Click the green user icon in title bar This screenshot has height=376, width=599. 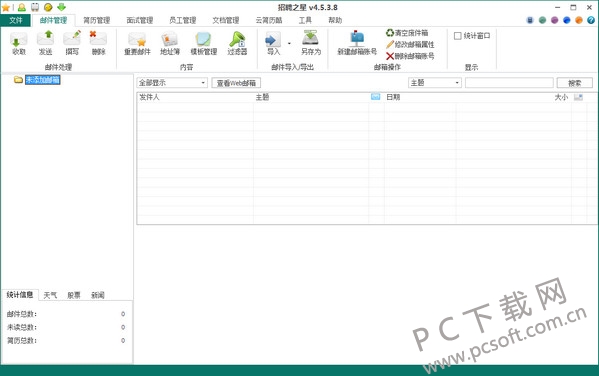click(22, 7)
